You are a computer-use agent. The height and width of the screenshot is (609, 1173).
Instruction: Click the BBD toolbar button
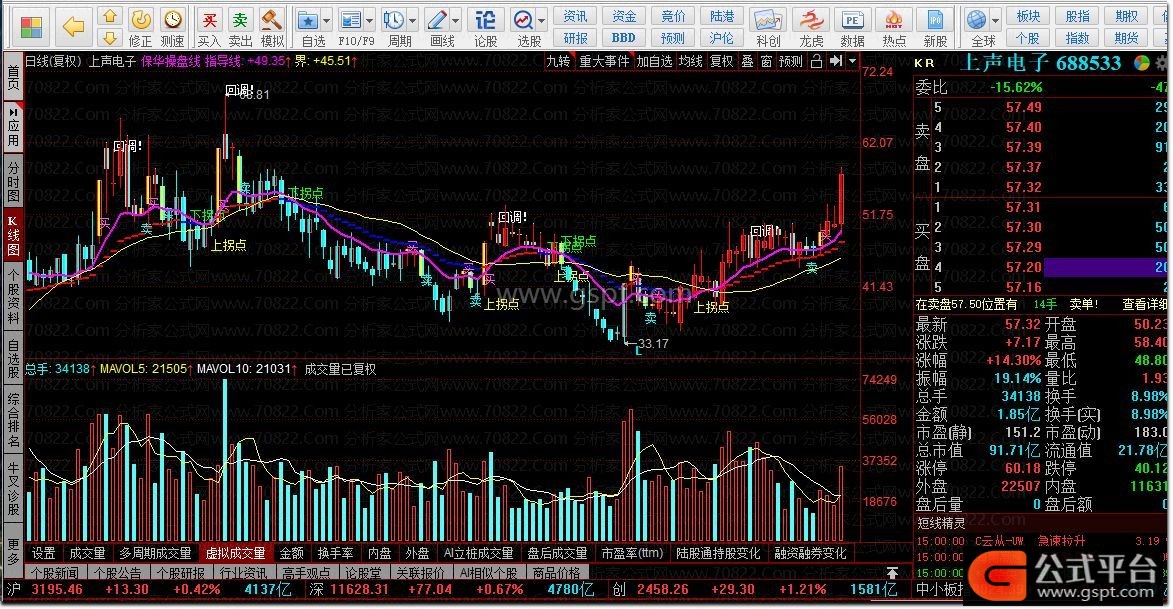623,37
